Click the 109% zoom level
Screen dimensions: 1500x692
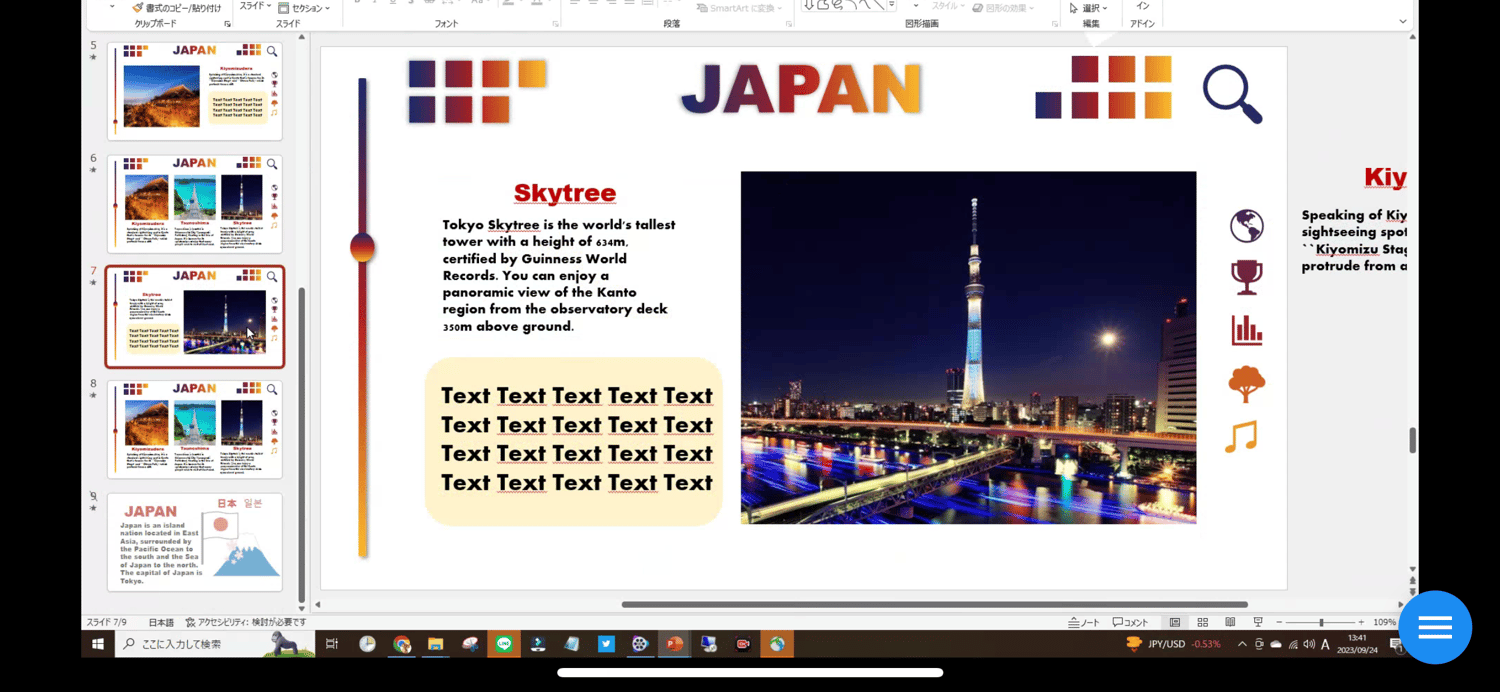[x=1384, y=622]
